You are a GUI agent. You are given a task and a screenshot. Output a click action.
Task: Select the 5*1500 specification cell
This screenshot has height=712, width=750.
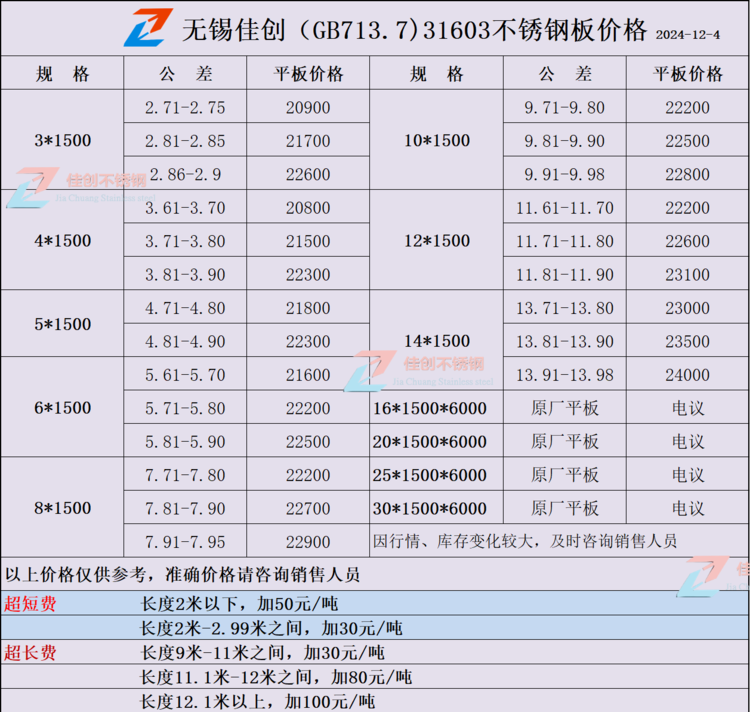pyautogui.click(x=62, y=324)
